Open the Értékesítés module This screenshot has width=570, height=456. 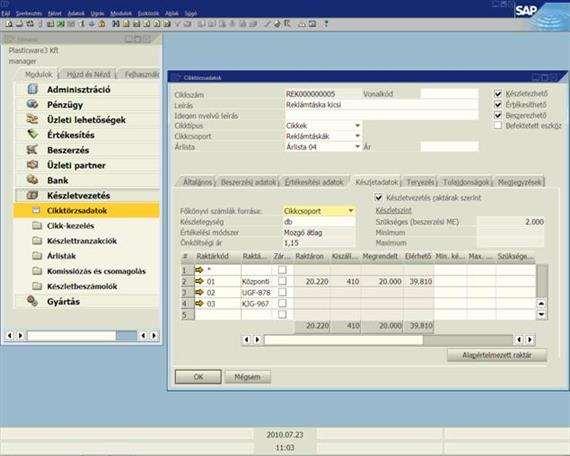tap(87, 135)
